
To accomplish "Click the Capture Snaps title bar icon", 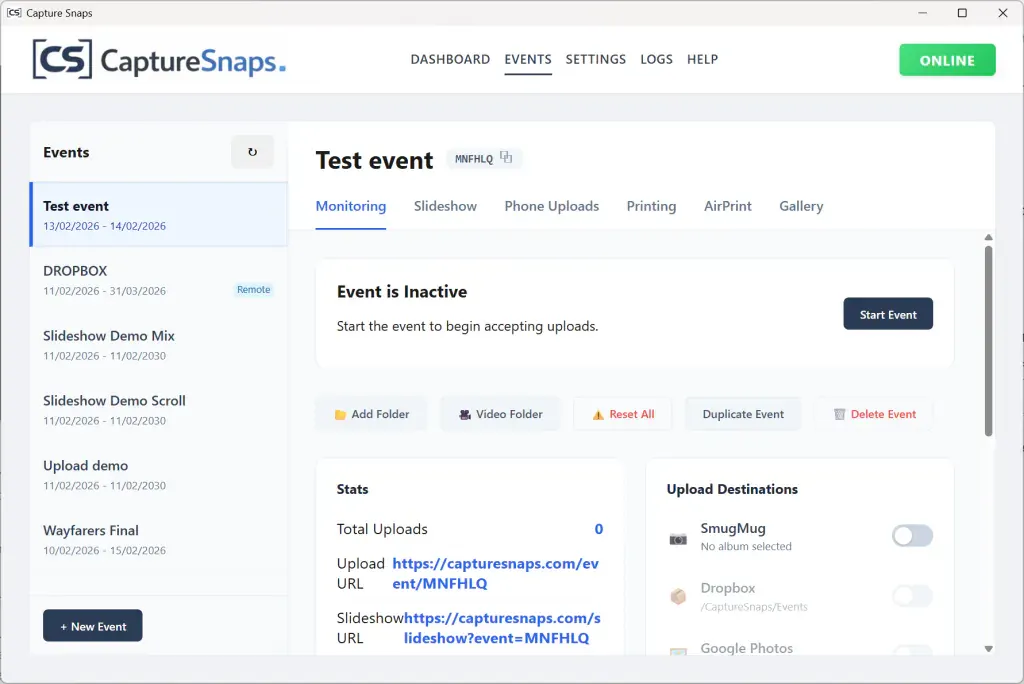I will coord(14,12).
